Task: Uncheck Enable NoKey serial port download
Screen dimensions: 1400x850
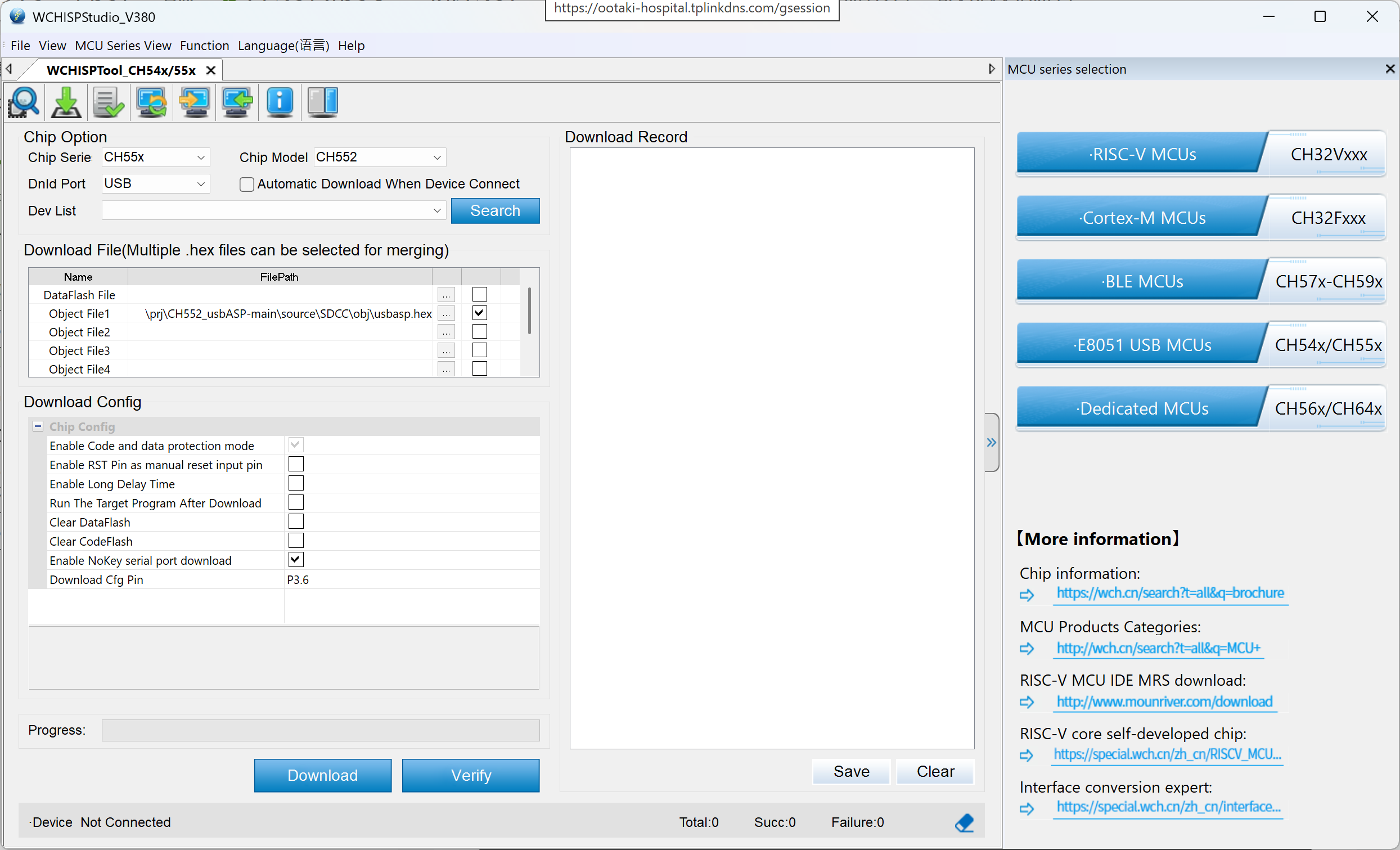Action: coord(296,560)
